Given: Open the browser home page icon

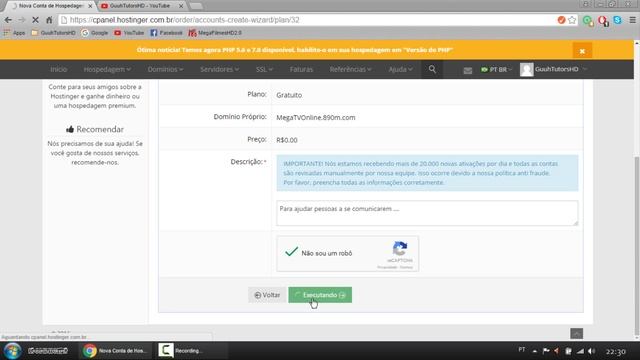Looking at the screenshot, I should (x=49, y=20).
